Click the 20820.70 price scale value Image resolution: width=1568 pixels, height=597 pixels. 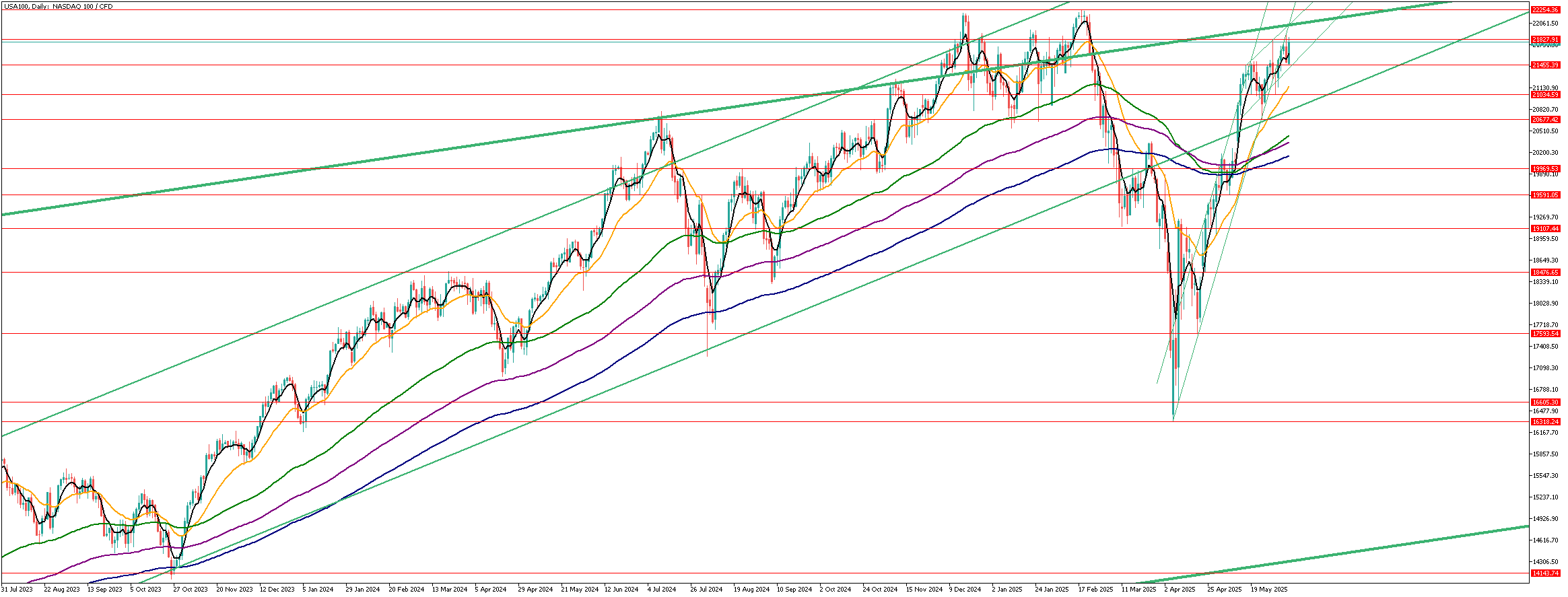[1546, 110]
